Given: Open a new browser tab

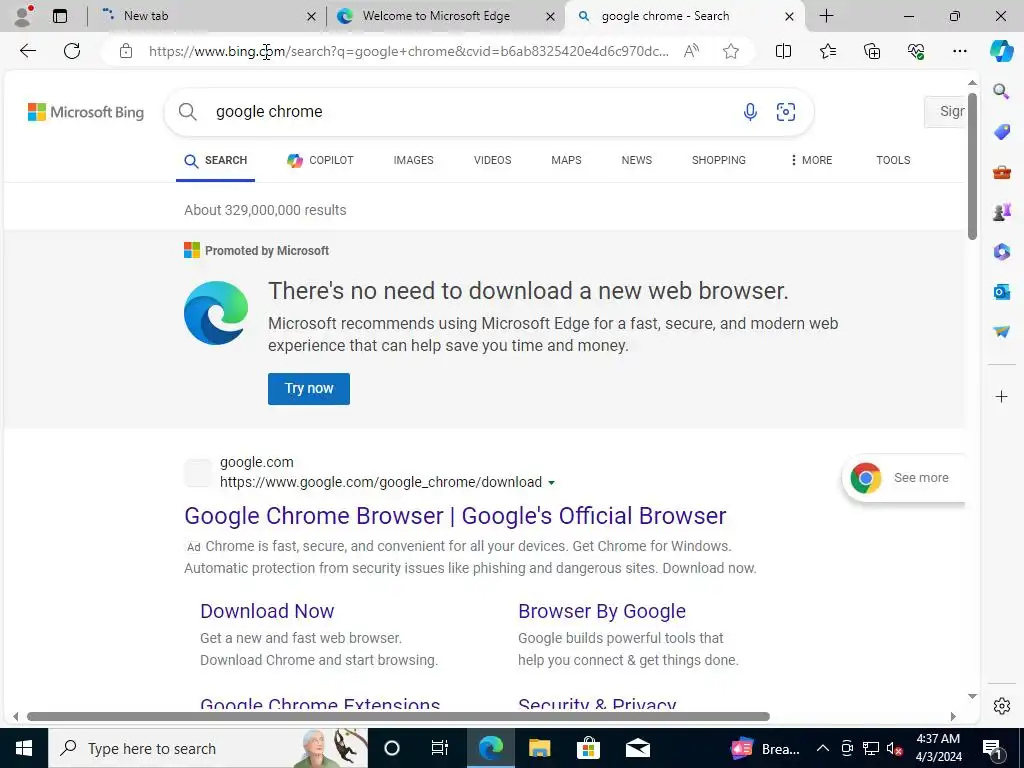Looking at the screenshot, I should [x=826, y=16].
